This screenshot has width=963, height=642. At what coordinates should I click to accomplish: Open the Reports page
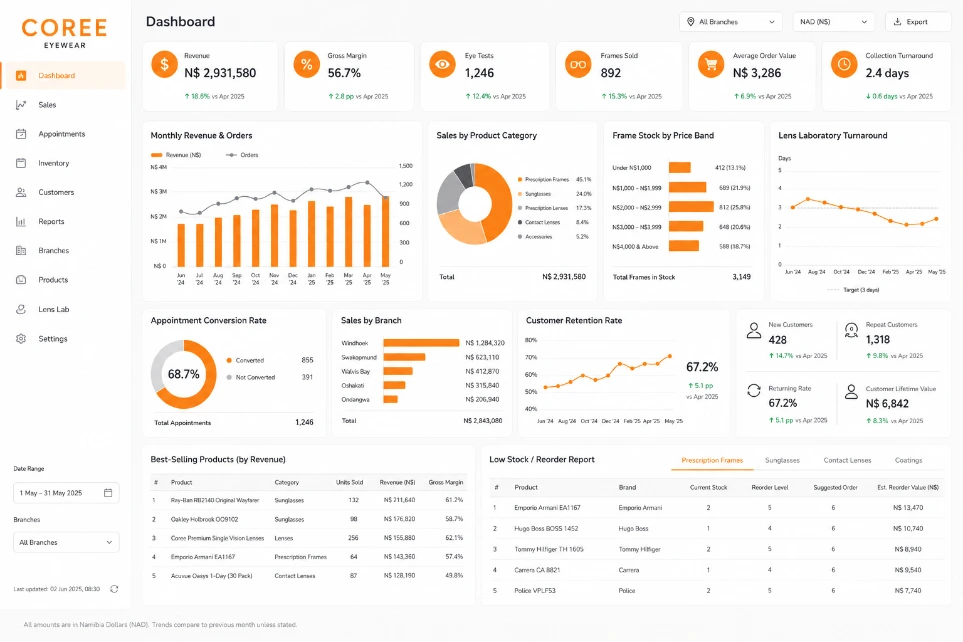(x=51, y=222)
